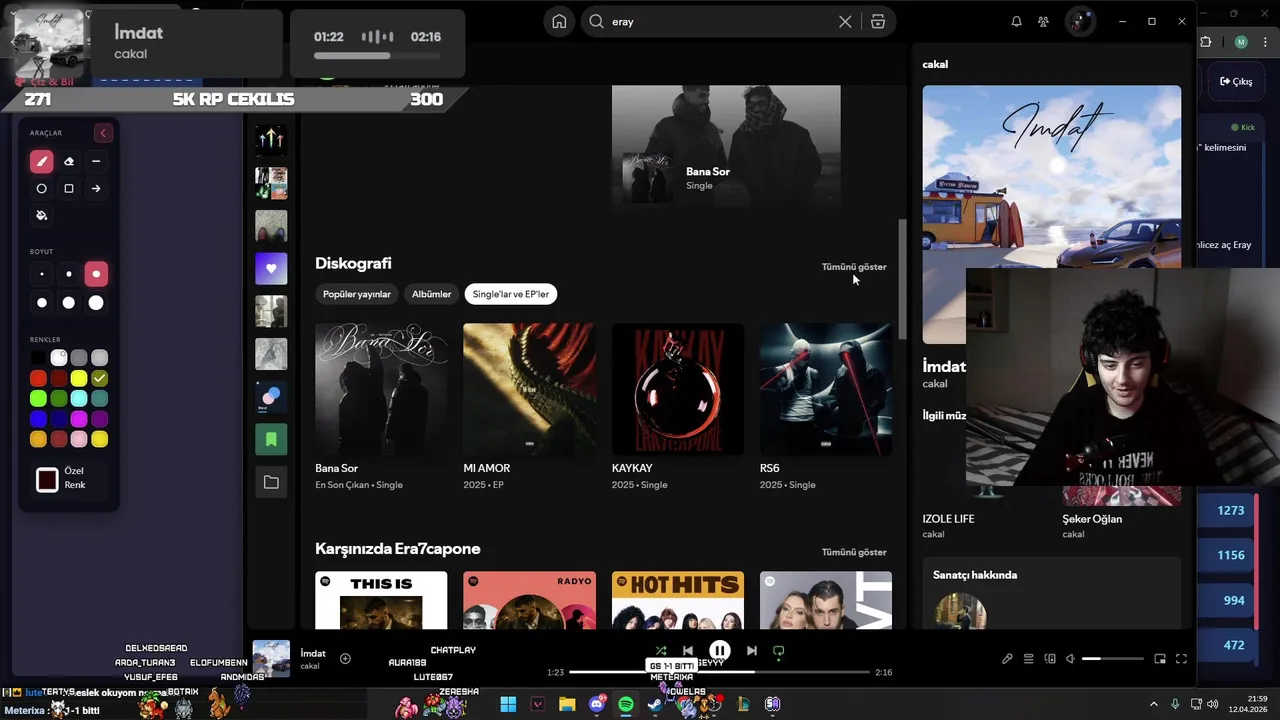
Task: Open the arrows cover playlist in sidebar
Action: point(271,140)
